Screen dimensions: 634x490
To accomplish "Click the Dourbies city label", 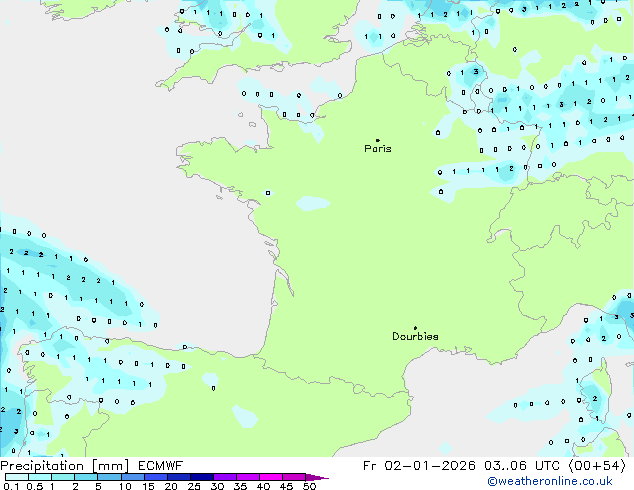I will (415, 336).
